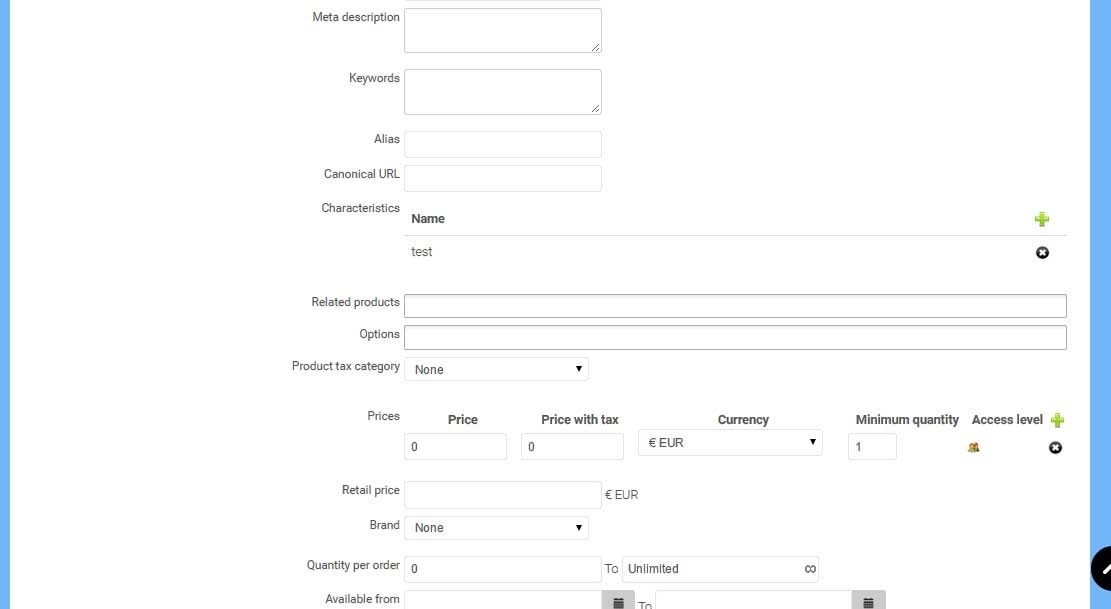Remove the 'test' characteristic
This screenshot has width=1111, height=609.
tap(1042, 253)
